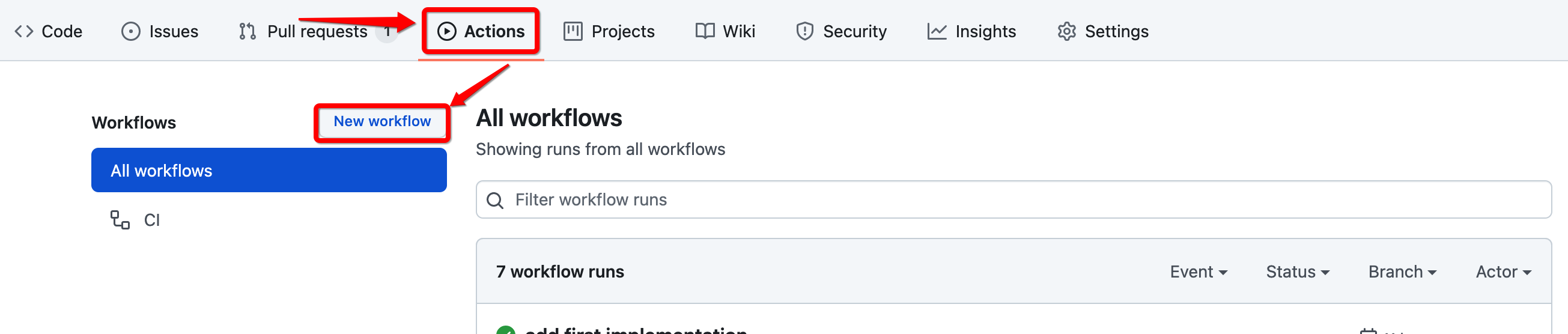Click the Insights graph icon
Viewport: 1568px width, 334px height.
936,31
